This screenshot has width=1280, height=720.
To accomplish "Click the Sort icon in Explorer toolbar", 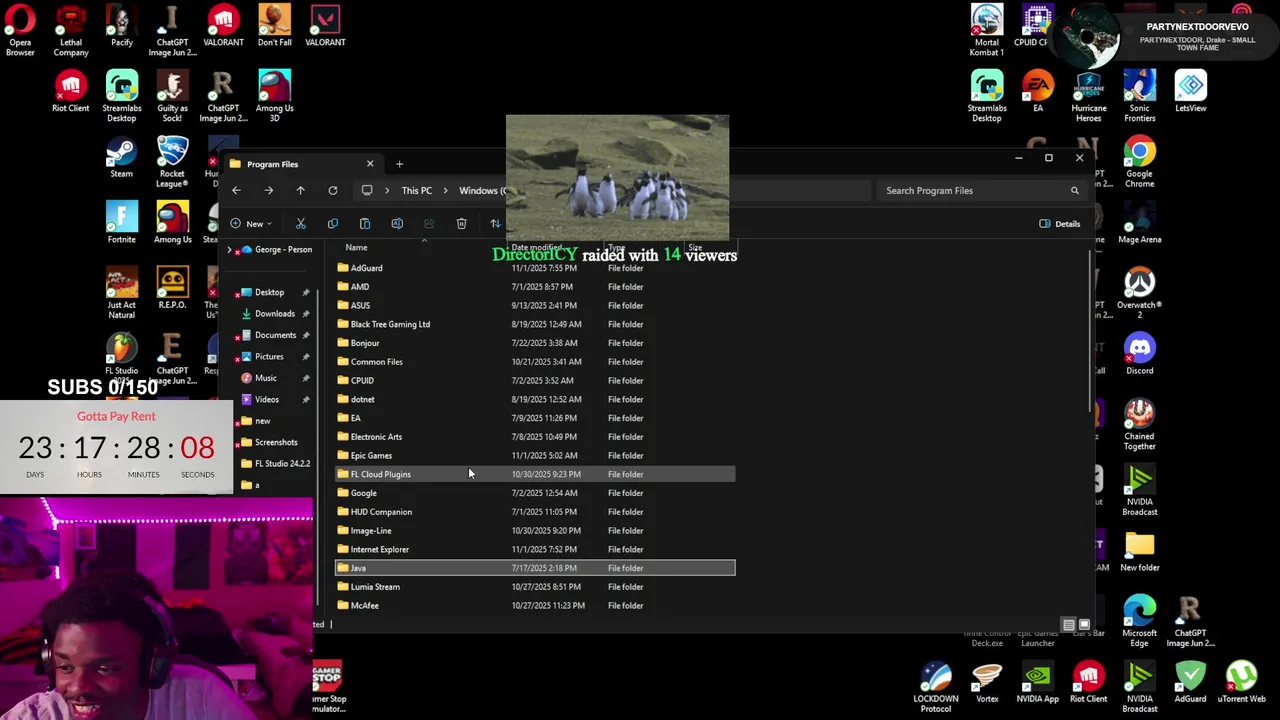I will tap(495, 224).
